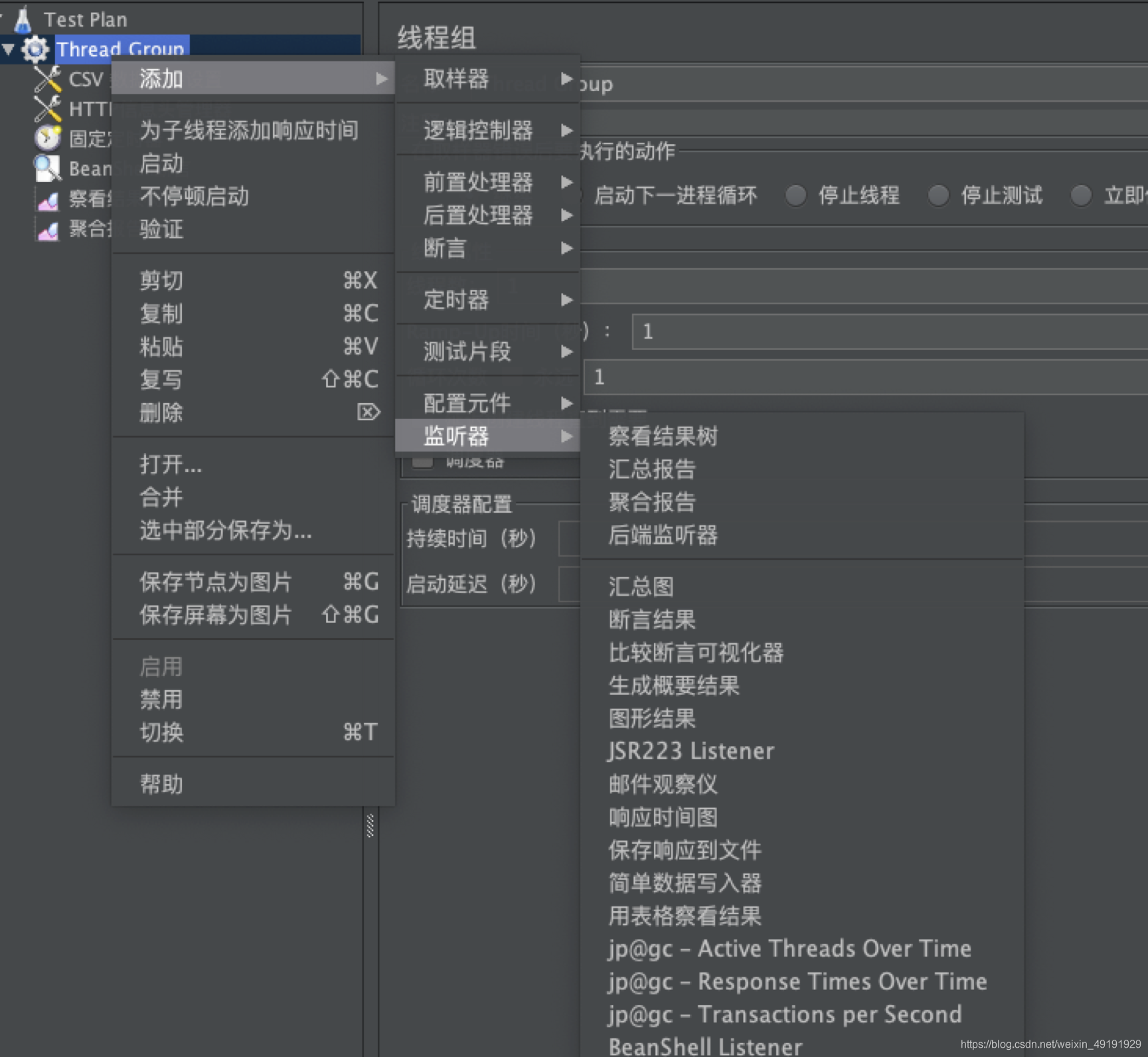Click the HTTP config wrench icon
This screenshot has width=1148, height=1057.
point(48,109)
